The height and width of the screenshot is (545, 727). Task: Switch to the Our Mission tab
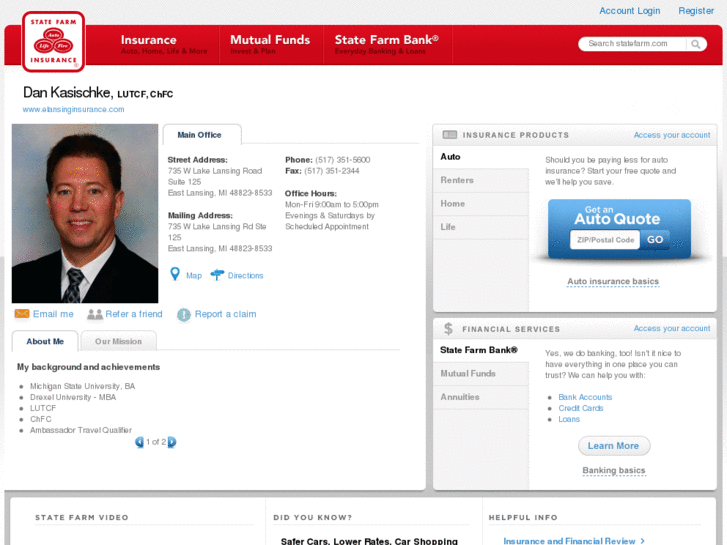(x=118, y=341)
